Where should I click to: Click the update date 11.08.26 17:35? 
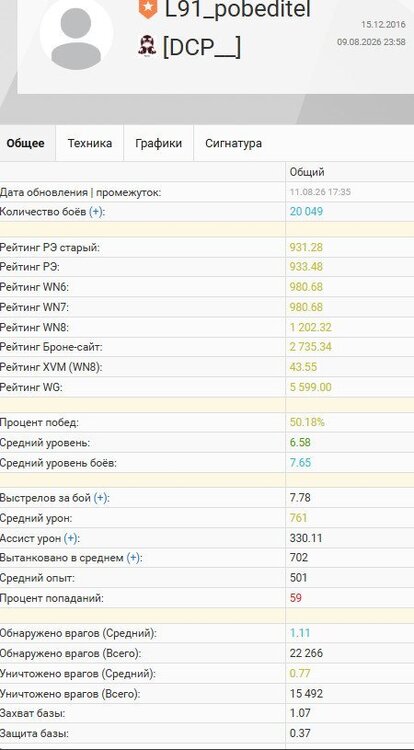click(320, 192)
